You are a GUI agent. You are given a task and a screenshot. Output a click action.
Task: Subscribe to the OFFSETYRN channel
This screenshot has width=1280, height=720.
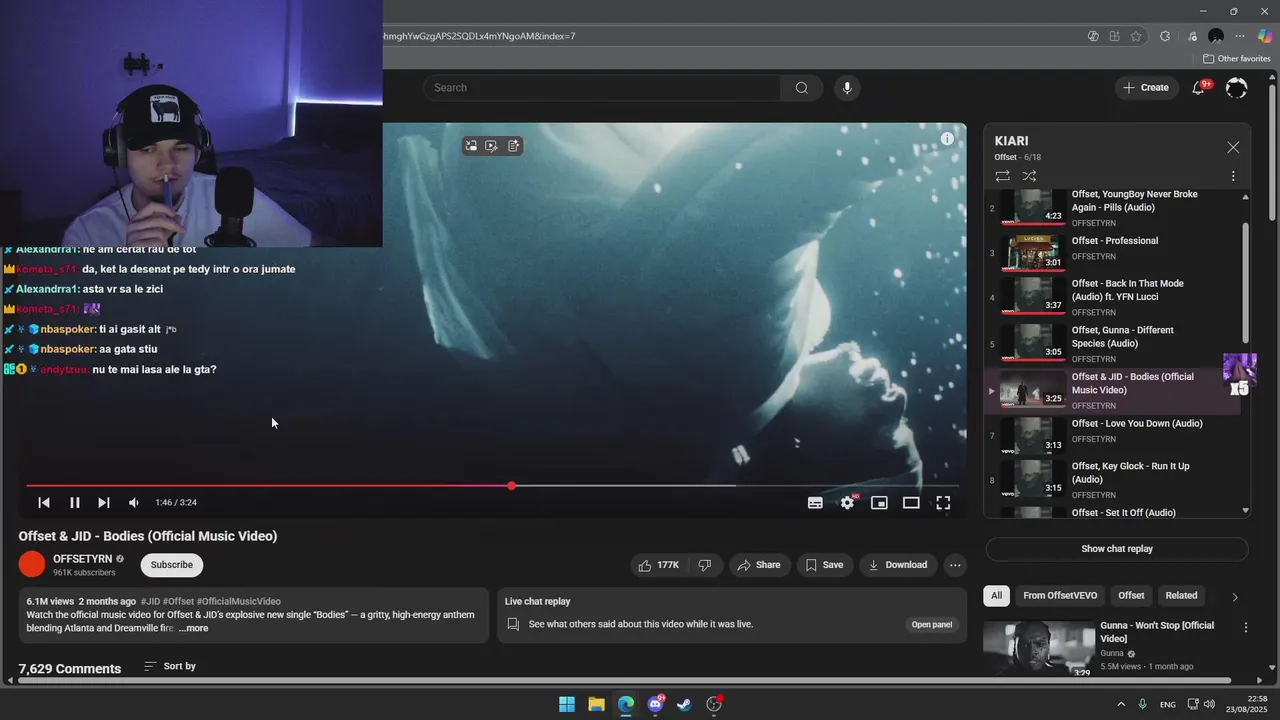[x=172, y=565]
